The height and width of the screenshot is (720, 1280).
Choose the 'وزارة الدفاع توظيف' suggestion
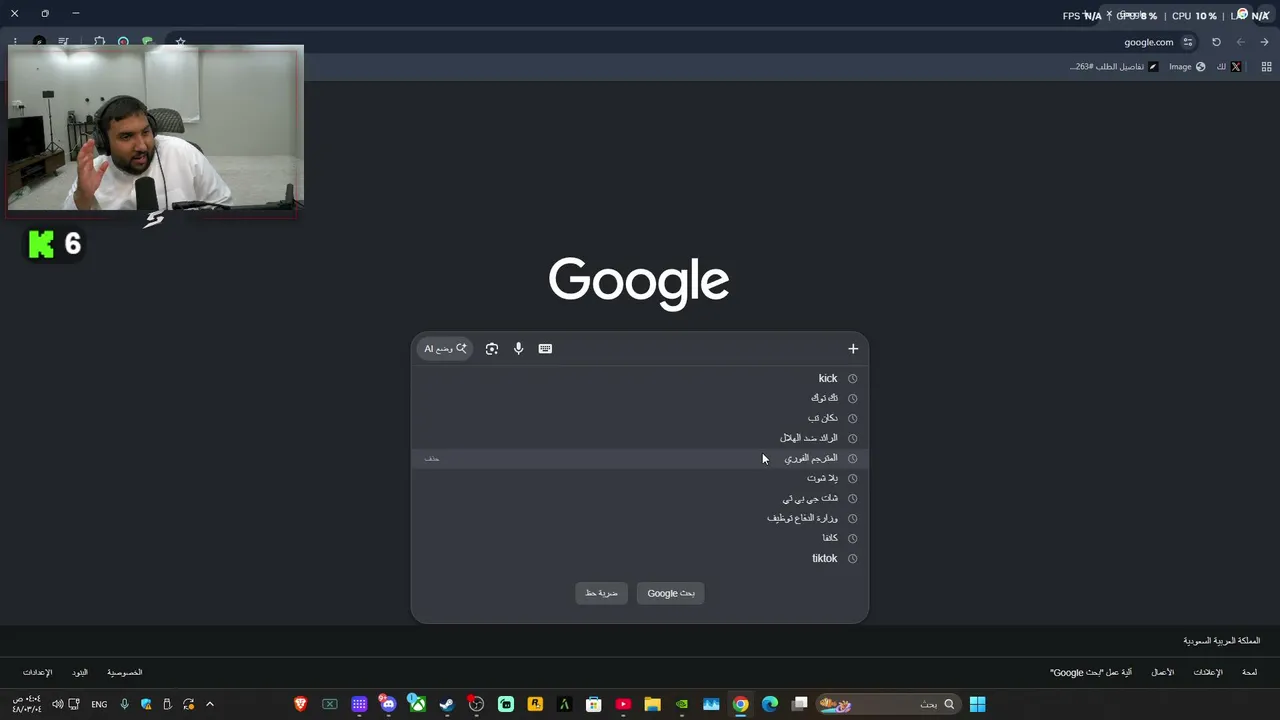coord(640,518)
